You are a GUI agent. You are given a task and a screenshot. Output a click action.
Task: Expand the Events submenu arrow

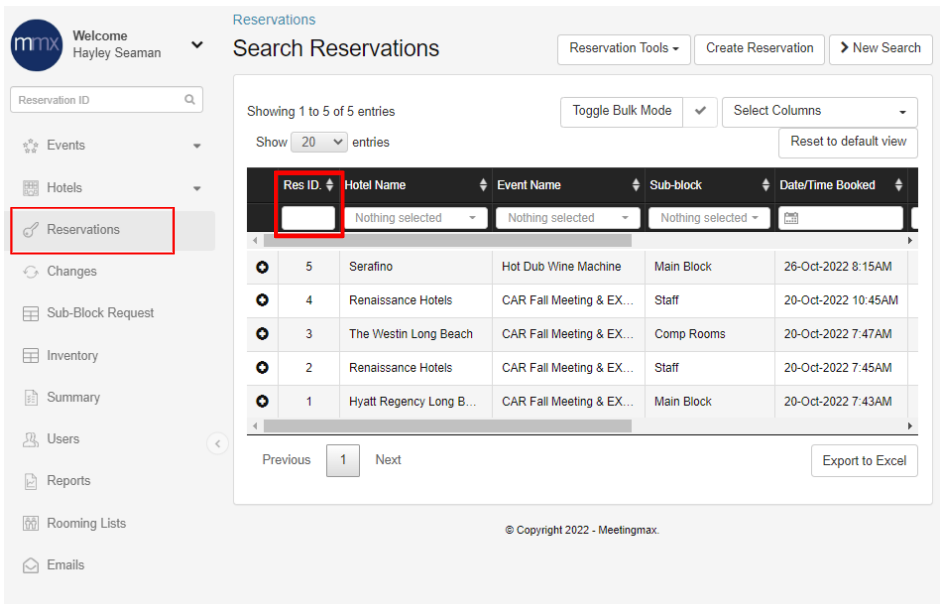point(197,146)
